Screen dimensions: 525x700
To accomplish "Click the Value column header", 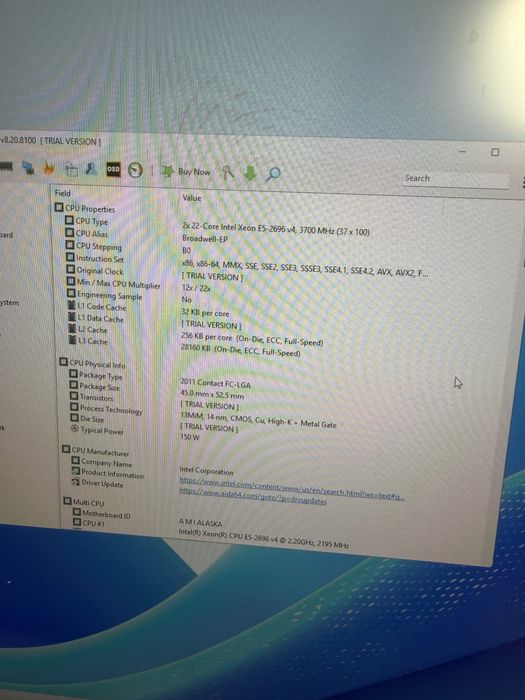I will coord(192,198).
